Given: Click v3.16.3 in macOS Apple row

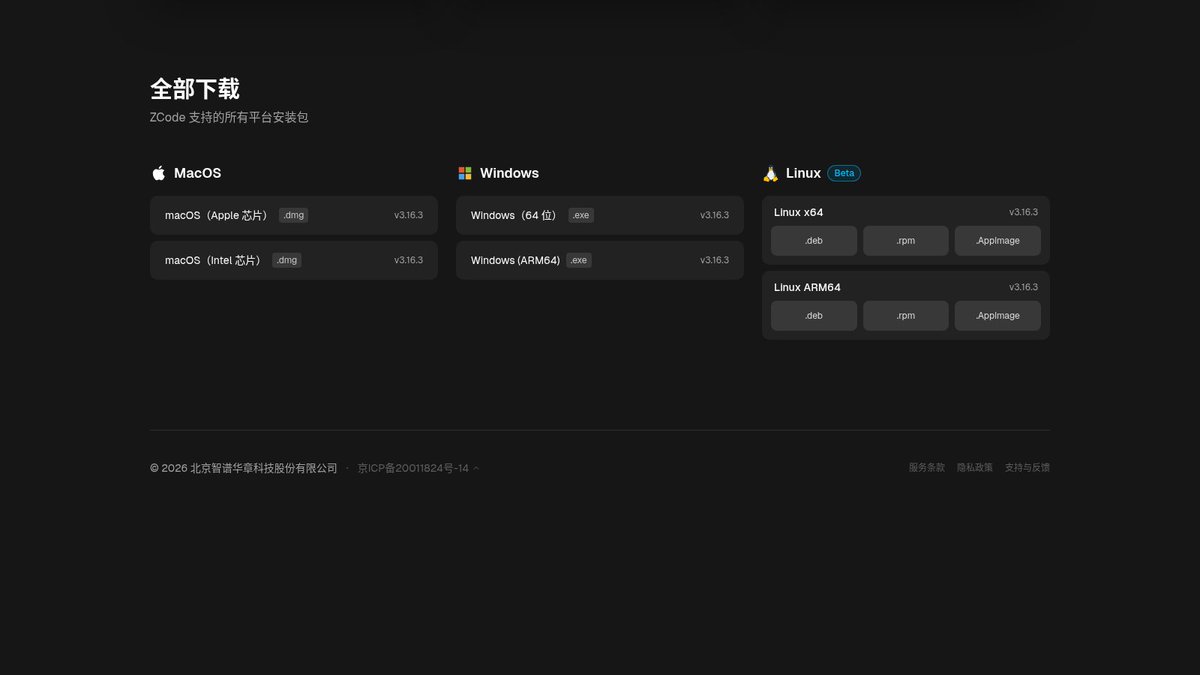Looking at the screenshot, I should pyautogui.click(x=408, y=215).
